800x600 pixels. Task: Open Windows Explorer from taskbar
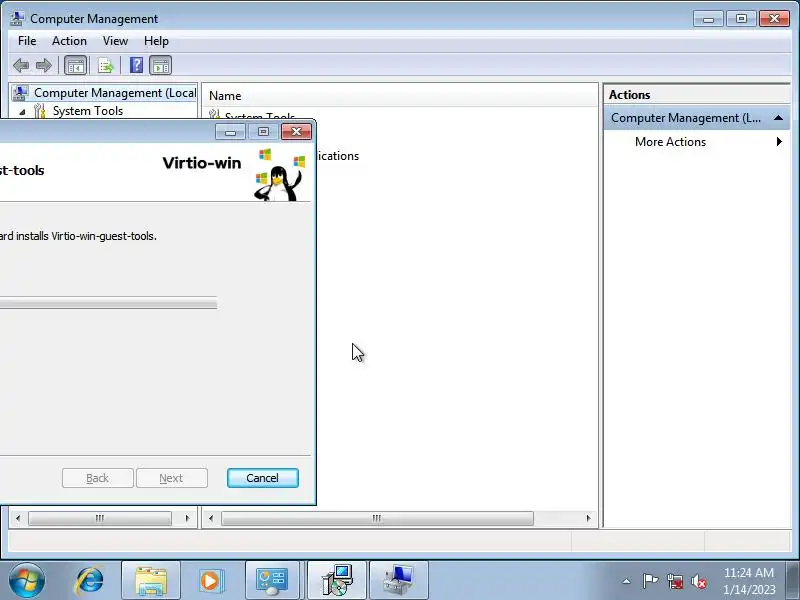pyautogui.click(x=151, y=581)
